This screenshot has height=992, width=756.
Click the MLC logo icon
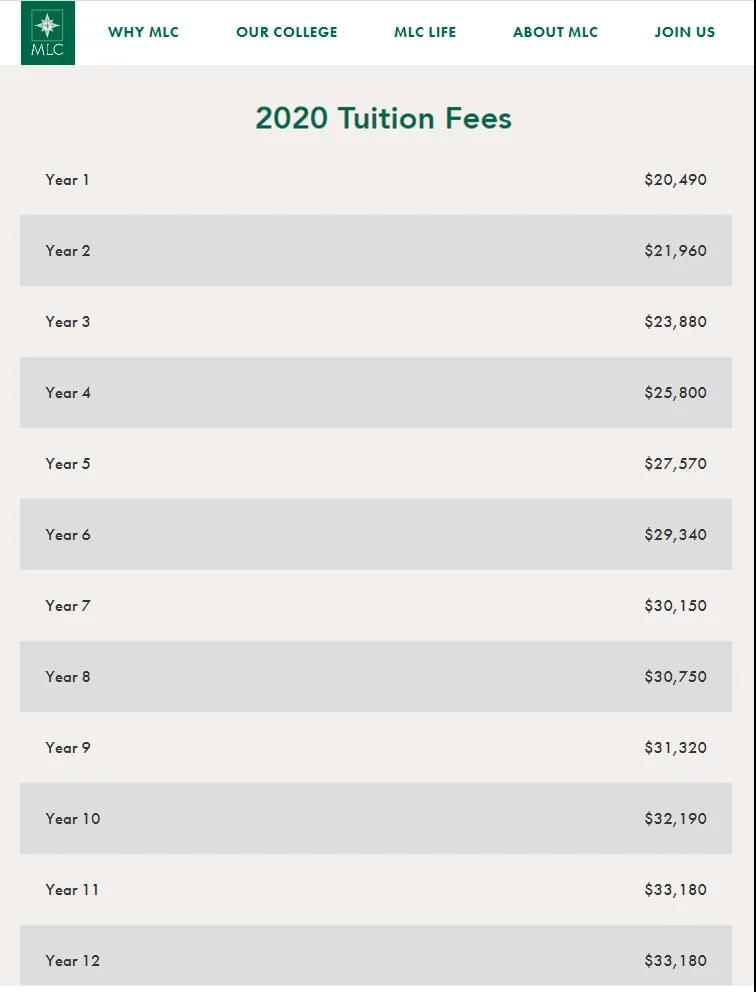(x=48, y=33)
